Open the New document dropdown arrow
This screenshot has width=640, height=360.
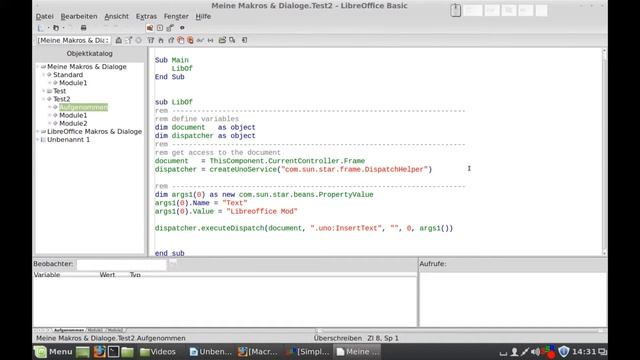[48, 28]
